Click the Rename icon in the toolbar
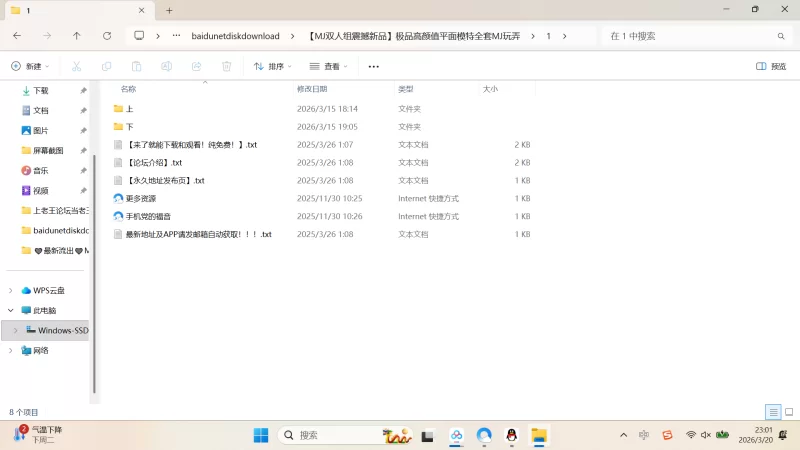 [166, 66]
